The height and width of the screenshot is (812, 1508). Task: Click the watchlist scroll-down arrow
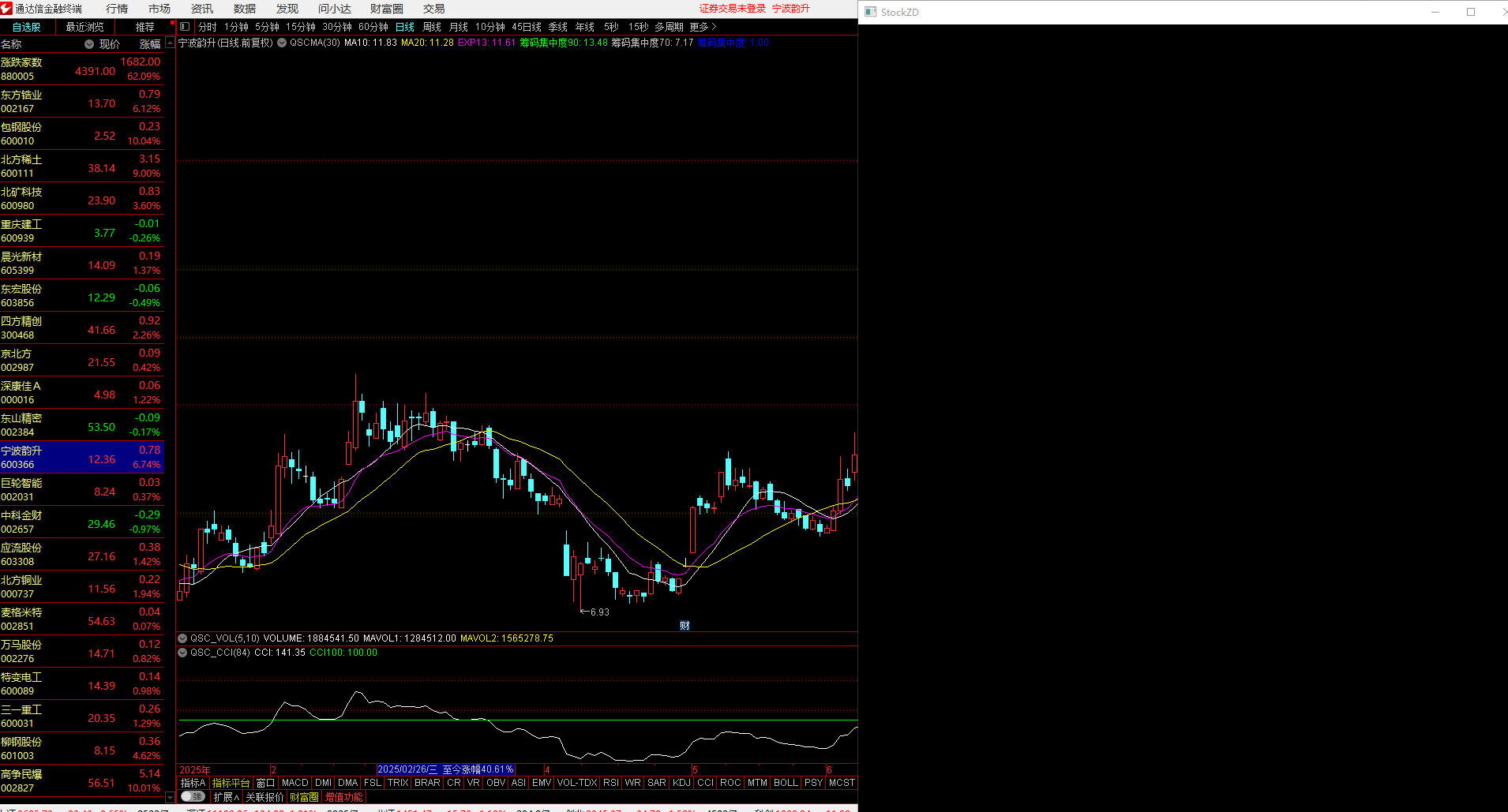(x=170, y=797)
